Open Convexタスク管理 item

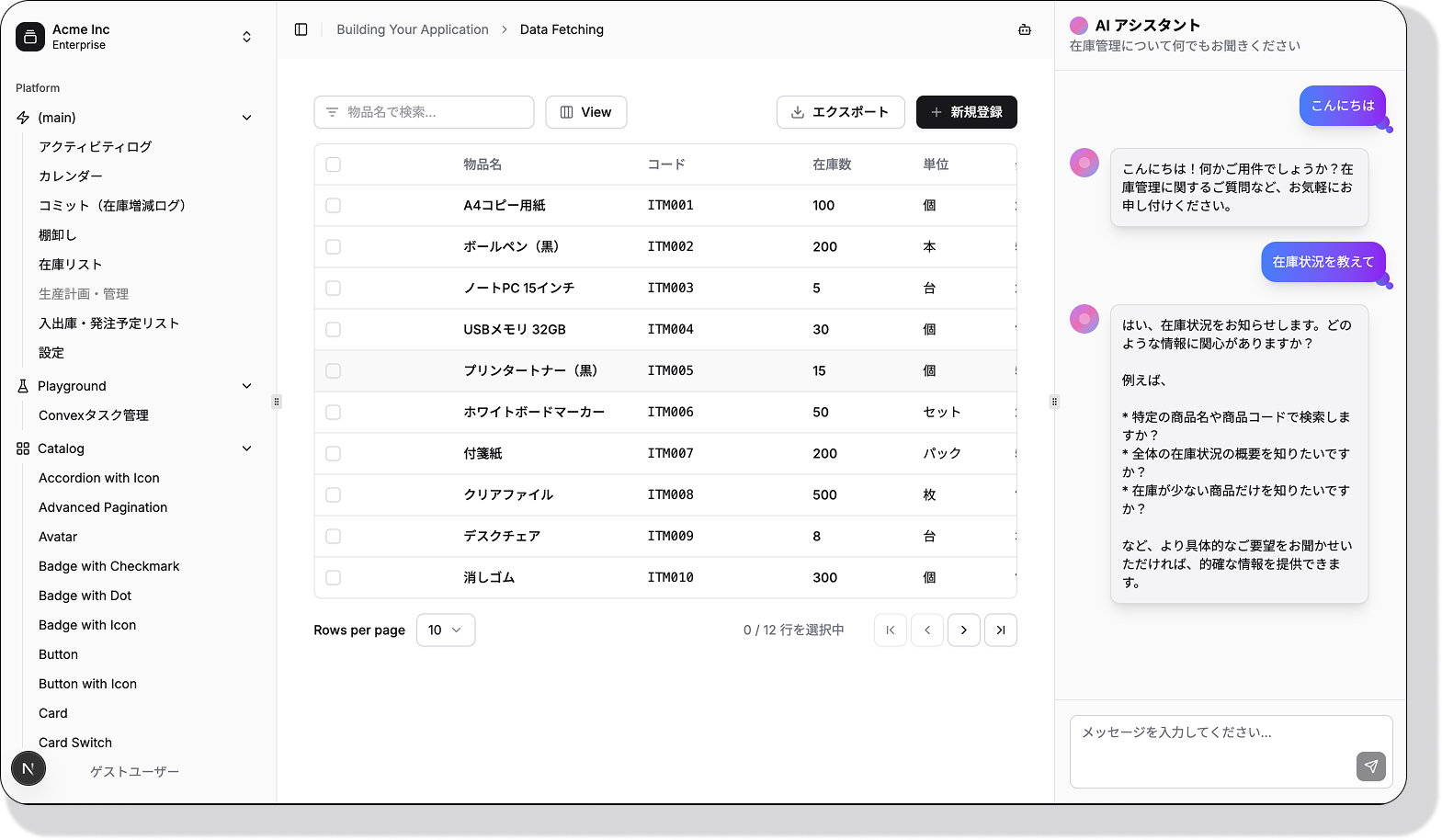tap(94, 415)
